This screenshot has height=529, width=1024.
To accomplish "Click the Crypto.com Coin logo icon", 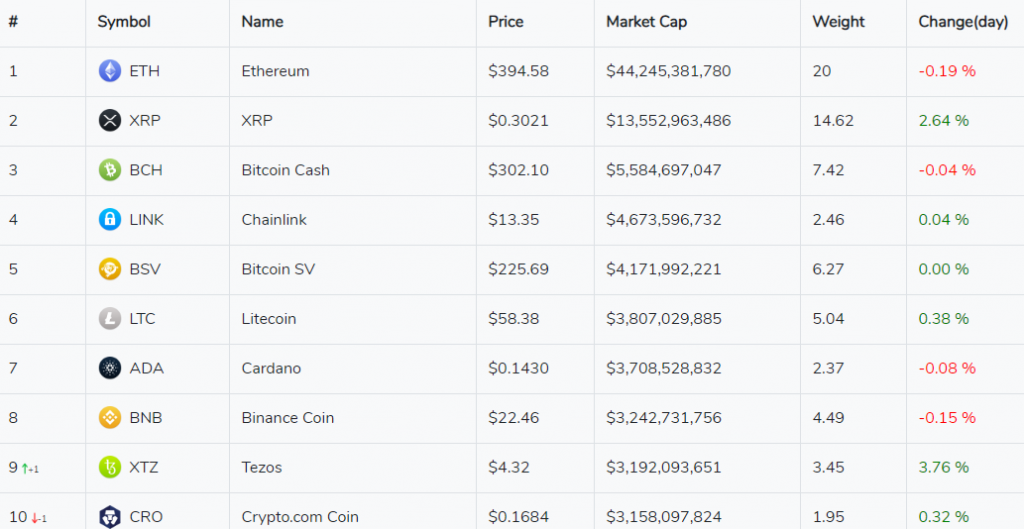I will (110, 517).
